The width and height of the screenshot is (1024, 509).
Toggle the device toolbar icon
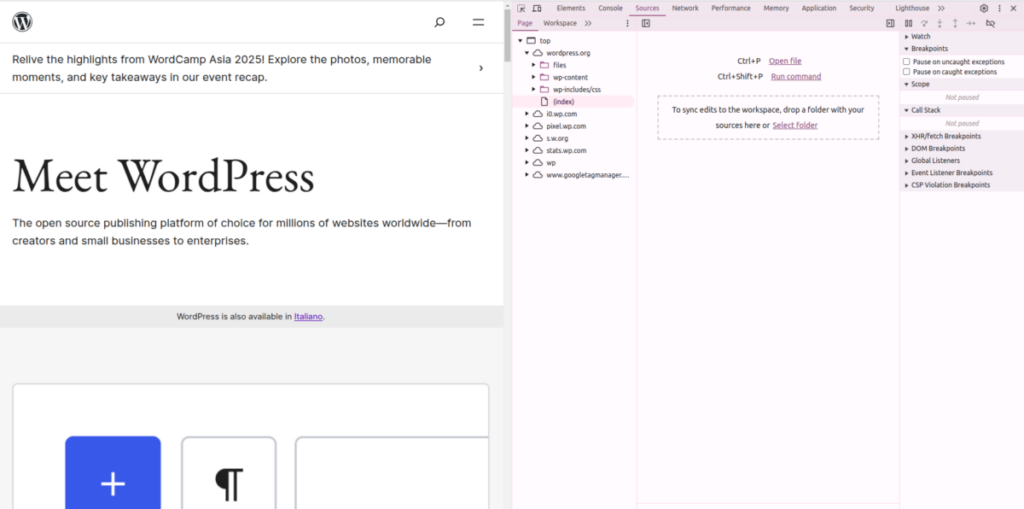point(536,8)
